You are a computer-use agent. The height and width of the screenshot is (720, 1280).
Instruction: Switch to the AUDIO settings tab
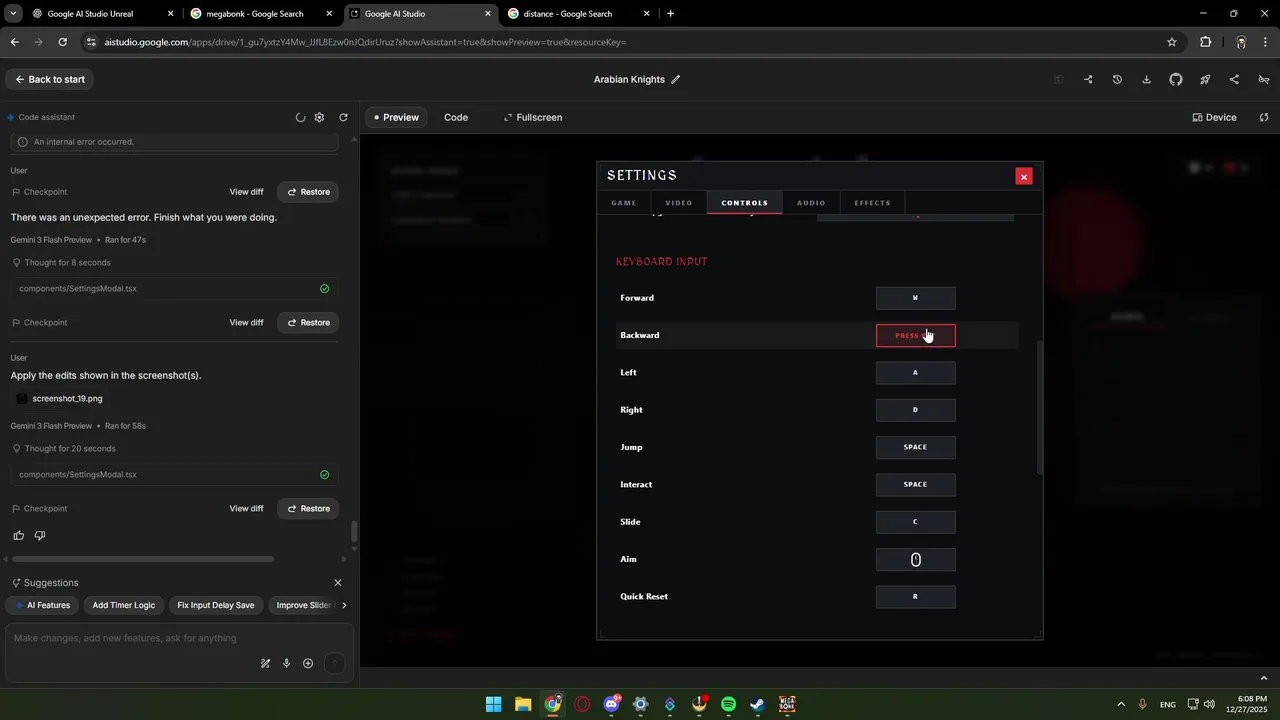811,203
